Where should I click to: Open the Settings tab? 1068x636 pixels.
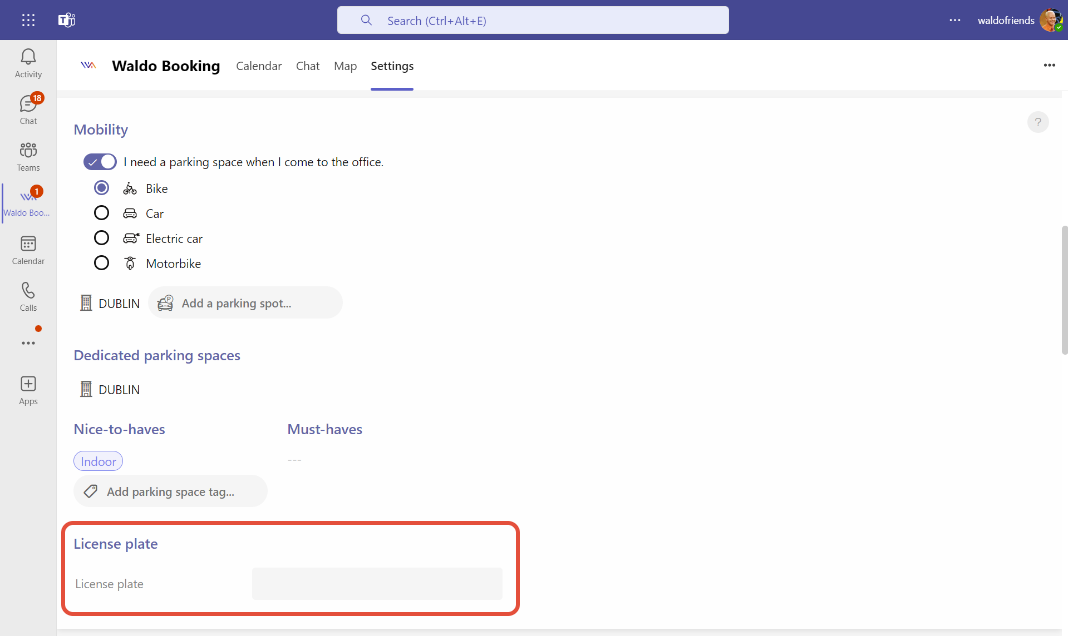(392, 66)
